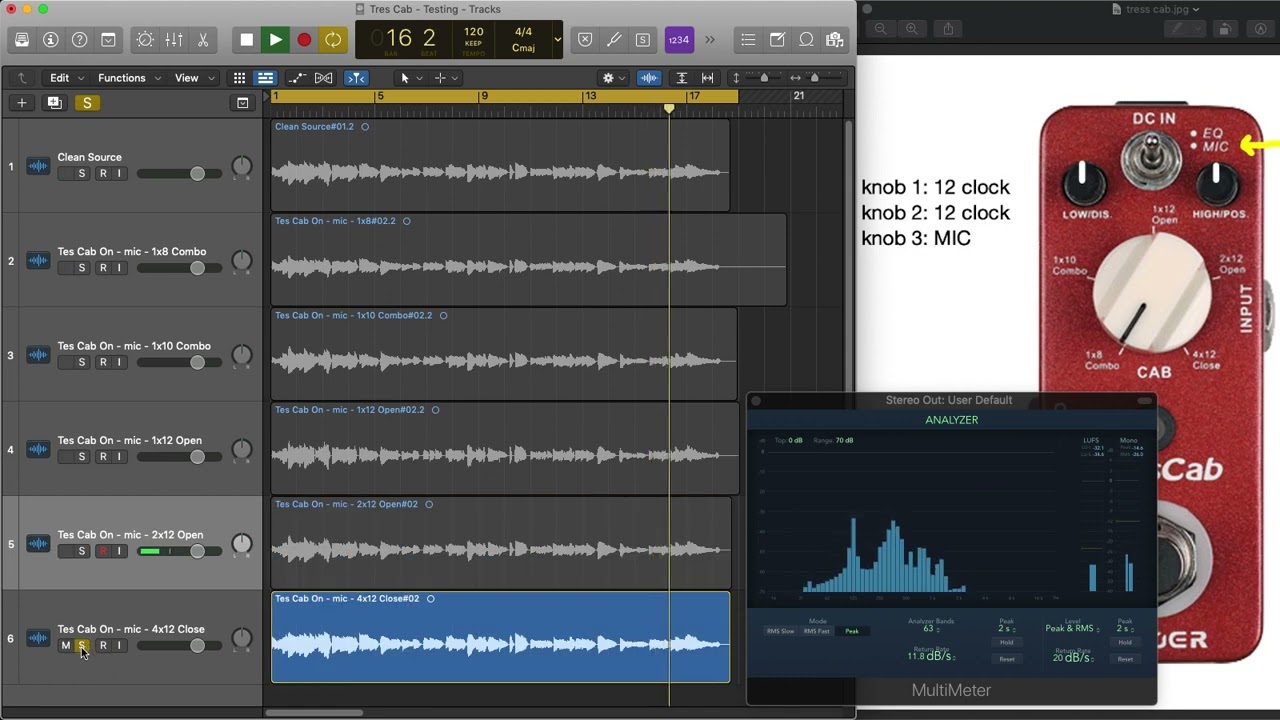Open tress cab.jpg title dropdown in Preview
Viewport: 1280px width, 720px height.
pos(1196,9)
